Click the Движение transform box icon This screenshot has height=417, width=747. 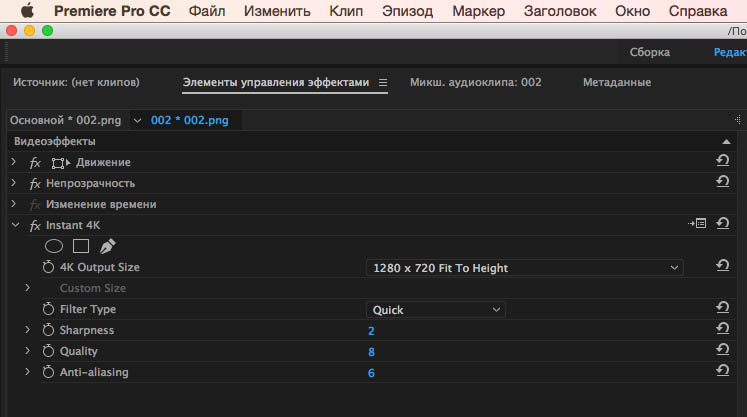pos(60,163)
